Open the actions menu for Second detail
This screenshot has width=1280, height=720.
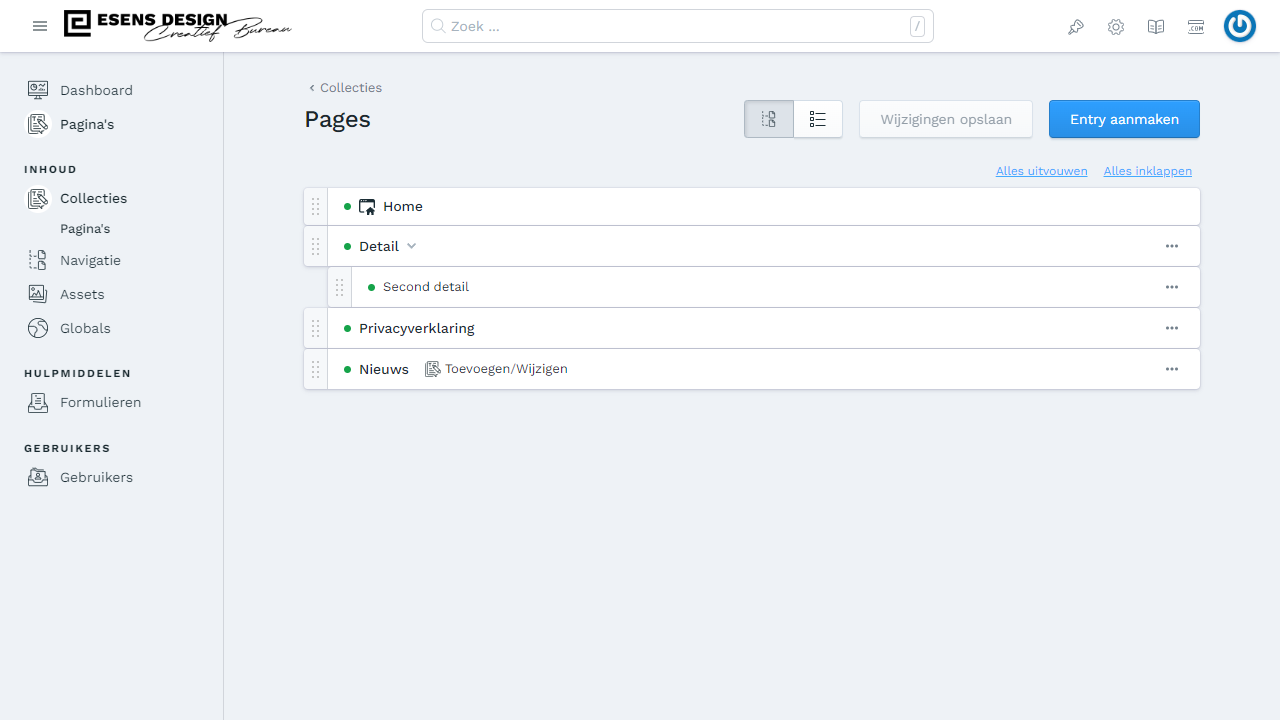click(1172, 287)
